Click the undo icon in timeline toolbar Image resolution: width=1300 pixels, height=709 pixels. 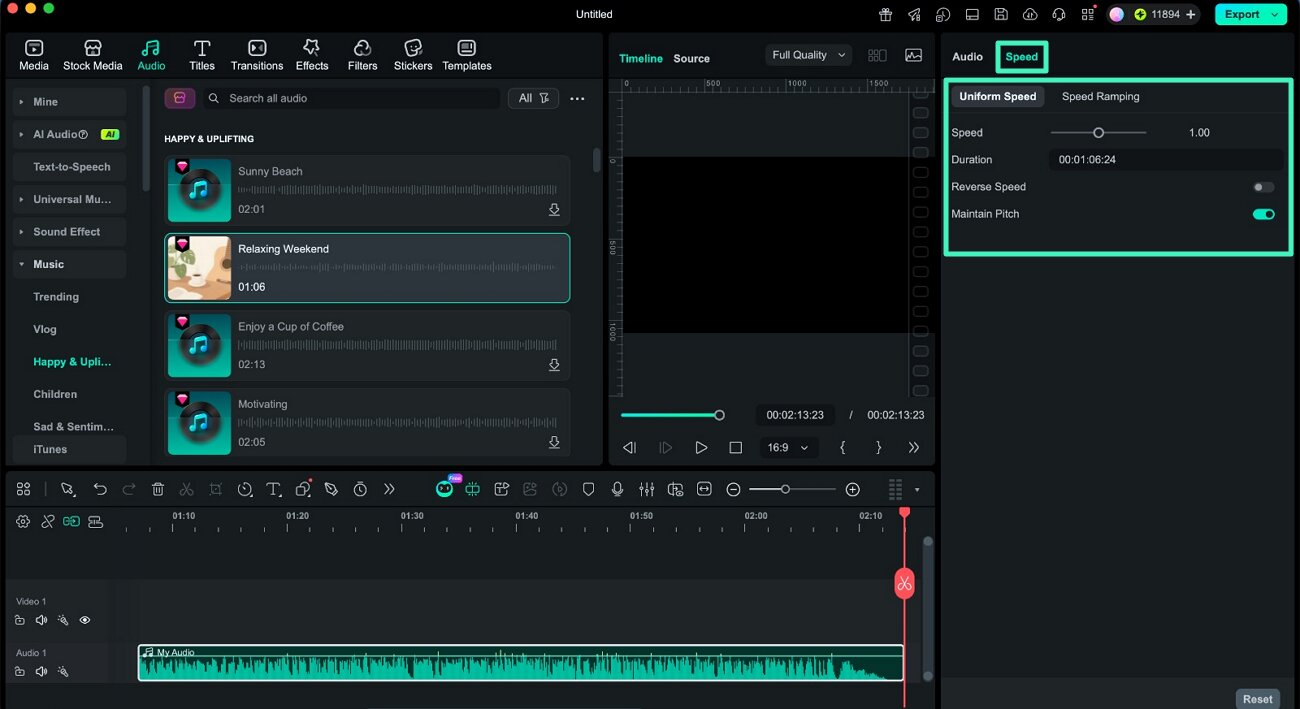[100, 489]
